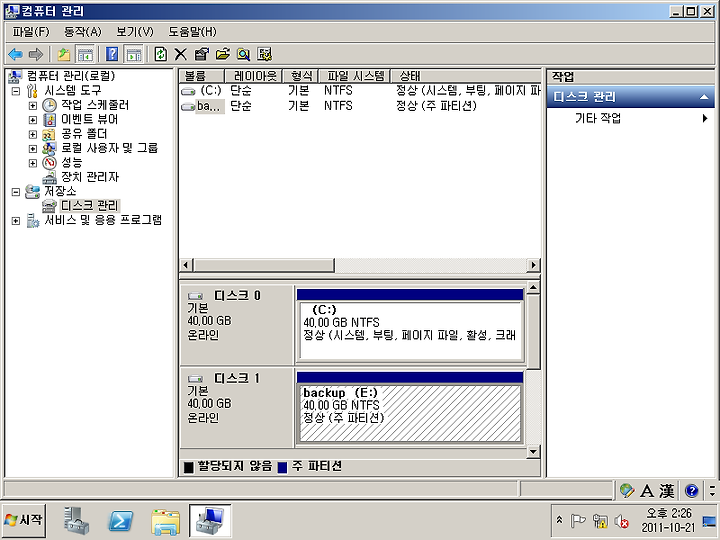Click the muted volume tray icon
The image size is (720, 540).
click(622, 521)
